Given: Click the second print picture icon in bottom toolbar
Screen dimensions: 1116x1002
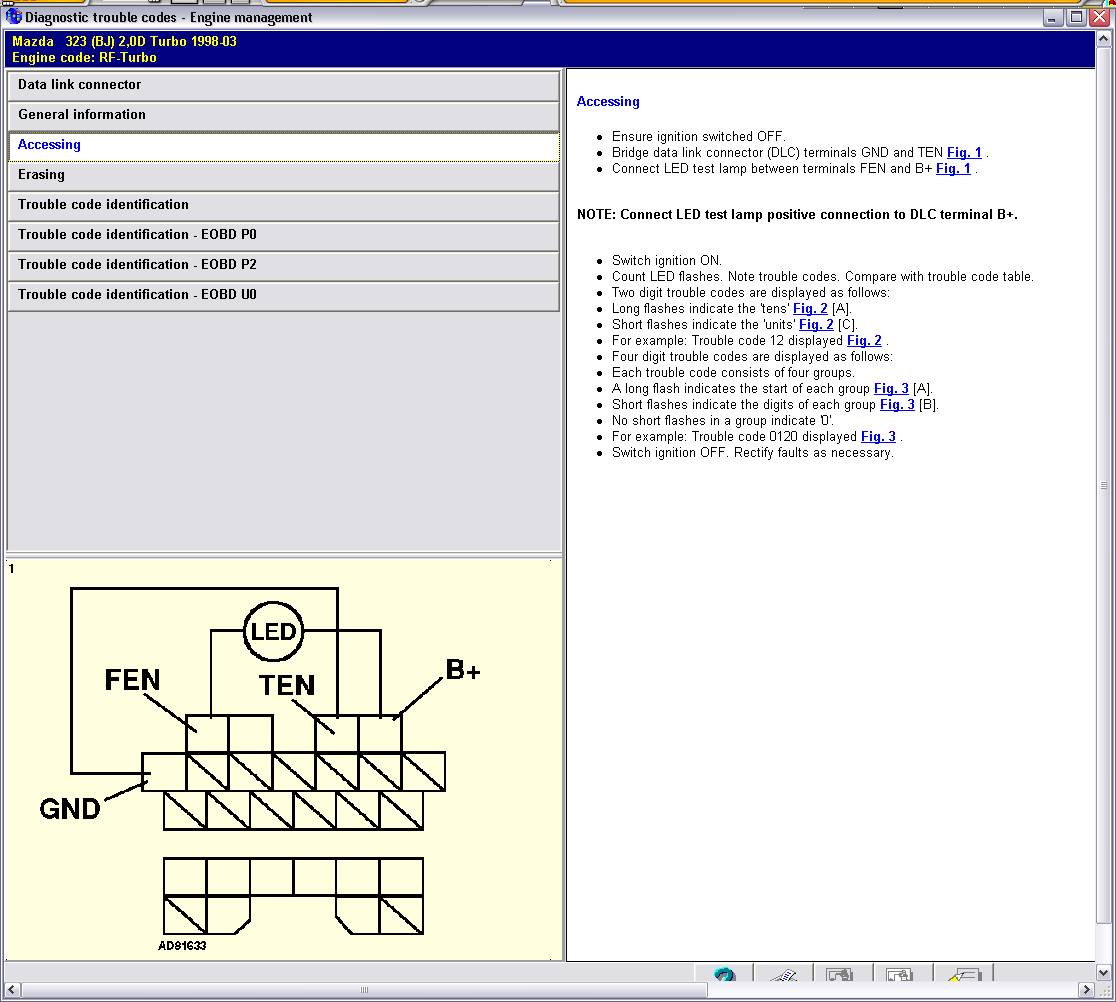Looking at the screenshot, I should (899, 974).
